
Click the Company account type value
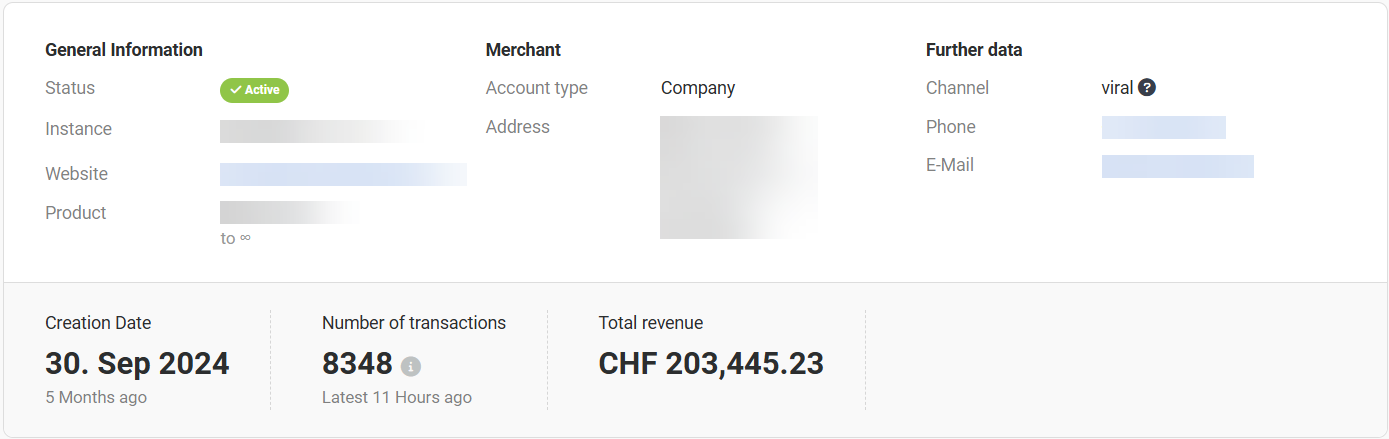pyautogui.click(x=698, y=88)
